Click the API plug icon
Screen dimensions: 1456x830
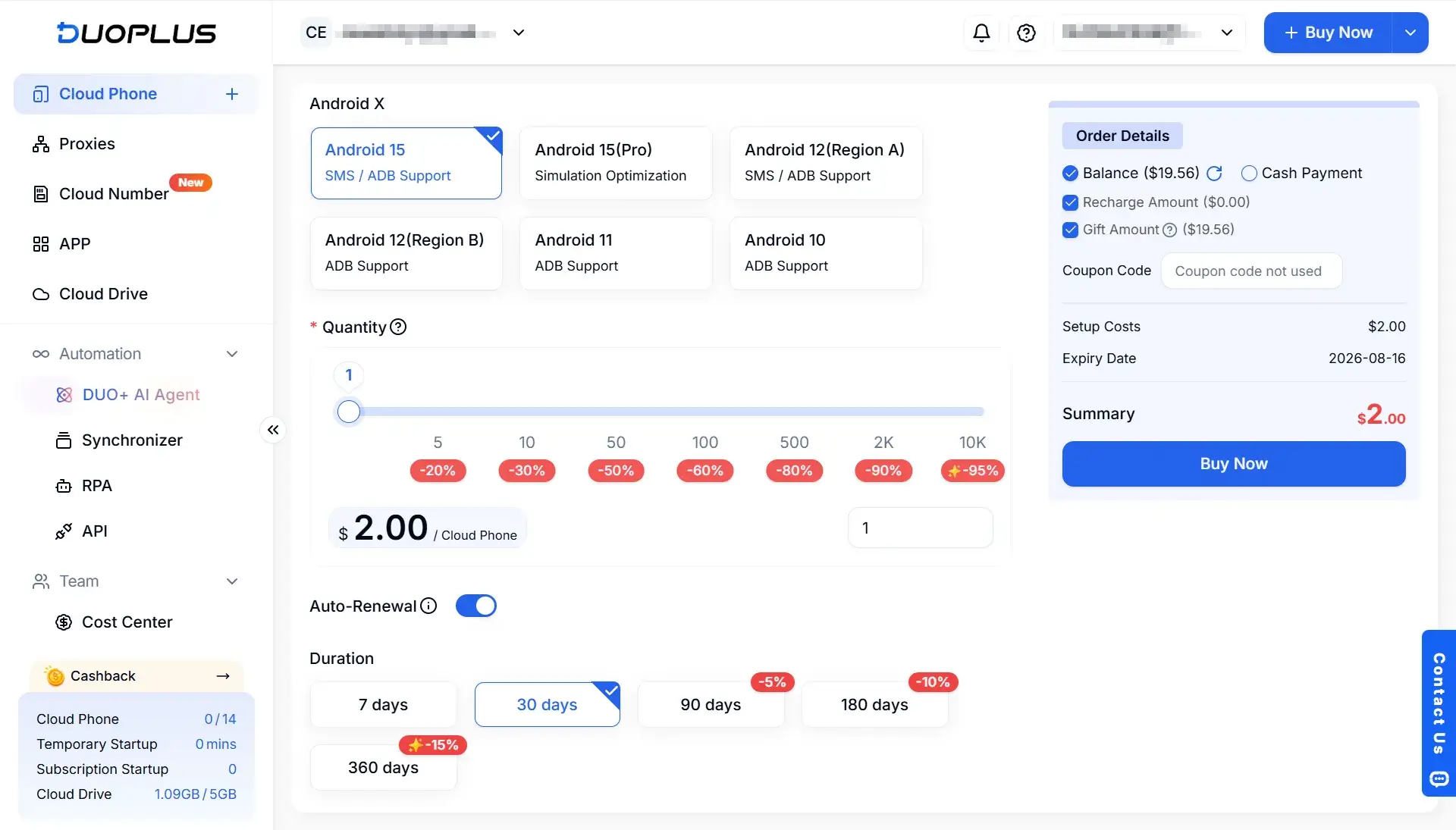coord(64,531)
